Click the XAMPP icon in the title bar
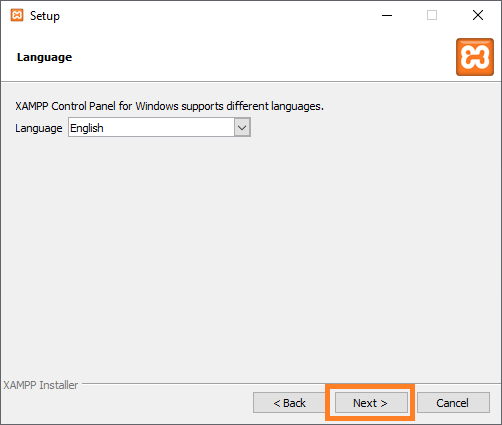This screenshot has width=502, height=425. pos(17,15)
